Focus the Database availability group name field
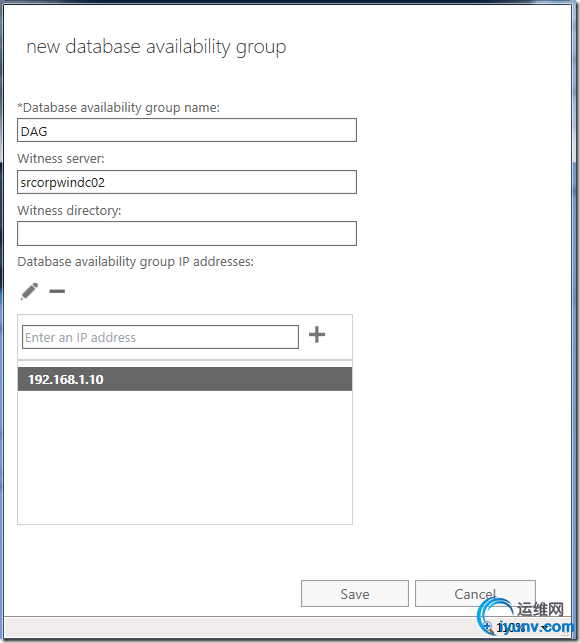The width and height of the screenshot is (580, 643). tap(187, 130)
